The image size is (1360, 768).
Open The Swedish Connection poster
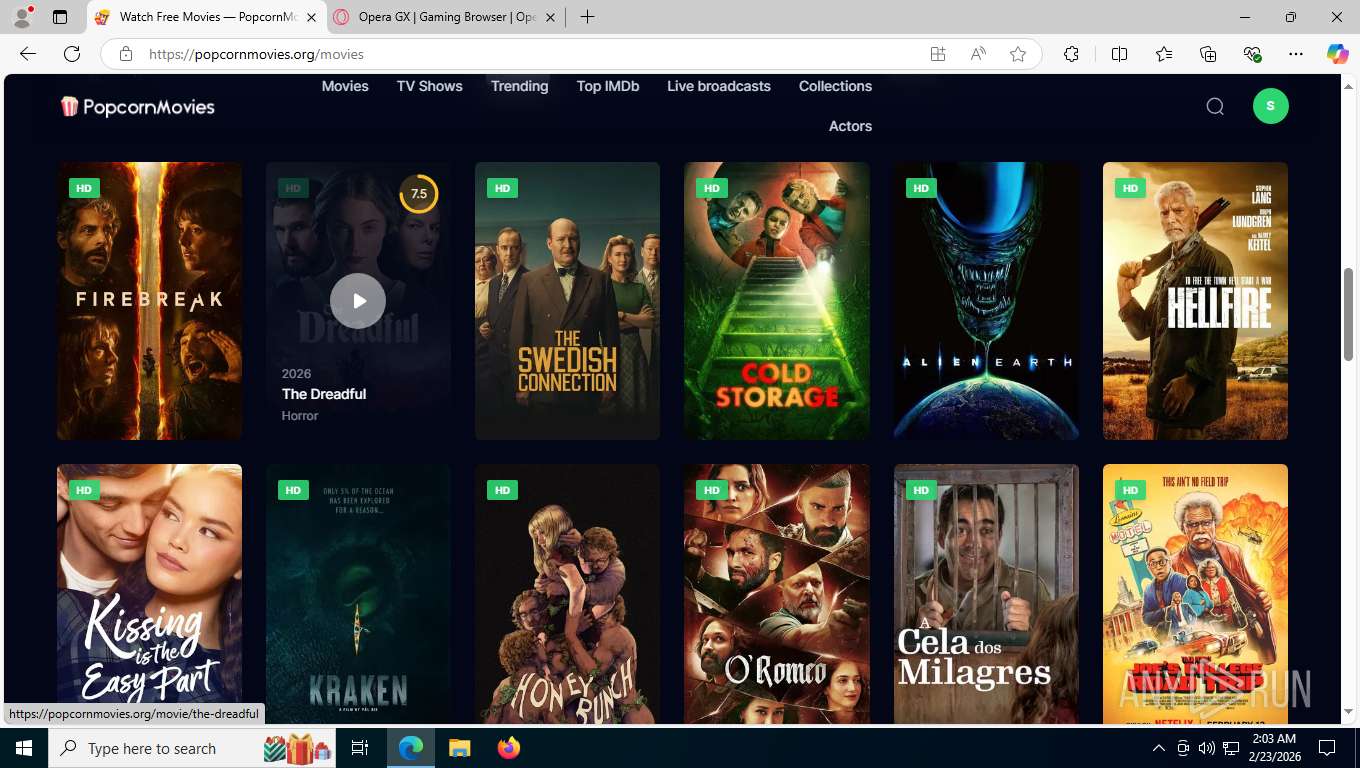(567, 301)
